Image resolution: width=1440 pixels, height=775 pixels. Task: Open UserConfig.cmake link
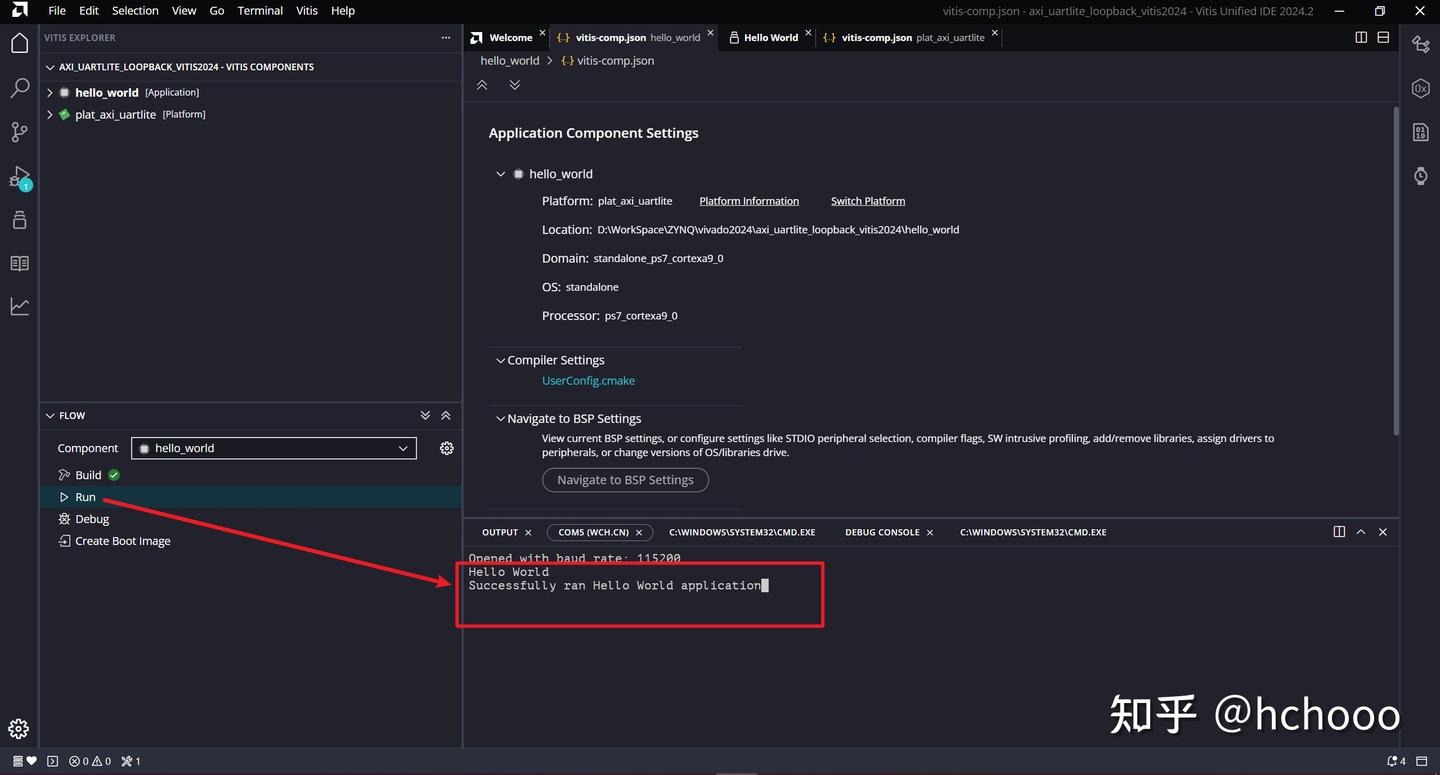coord(588,381)
